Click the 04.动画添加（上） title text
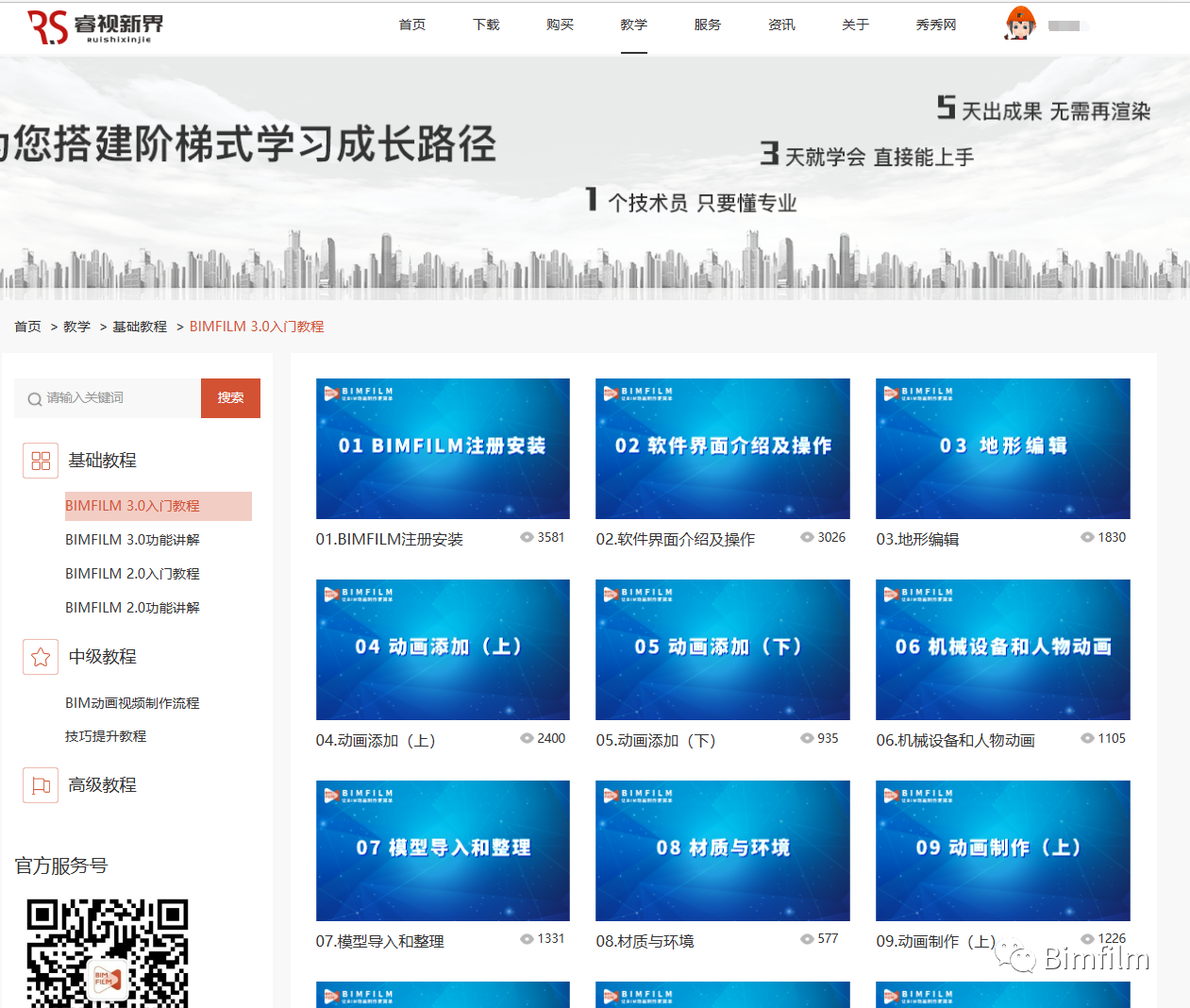 pyautogui.click(x=376, y=741)
